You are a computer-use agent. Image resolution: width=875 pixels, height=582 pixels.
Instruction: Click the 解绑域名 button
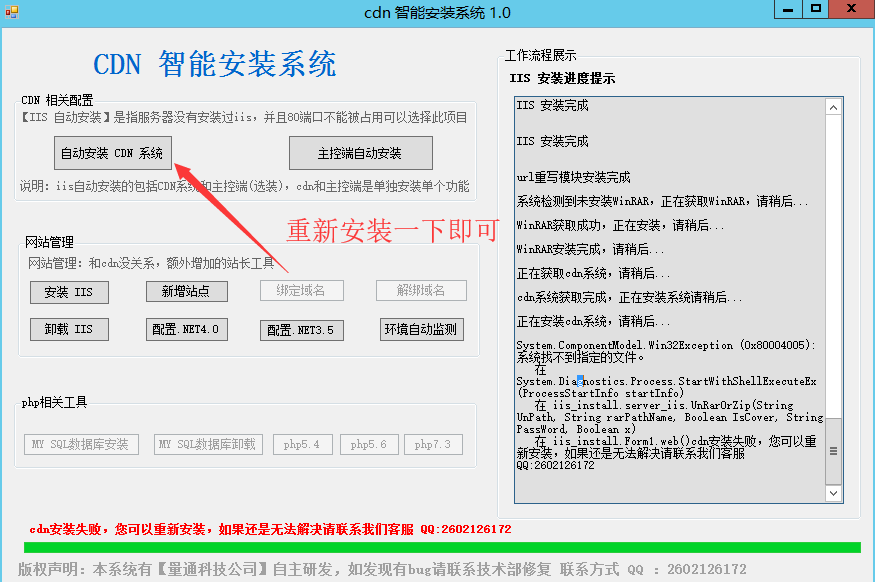point(421,291)
